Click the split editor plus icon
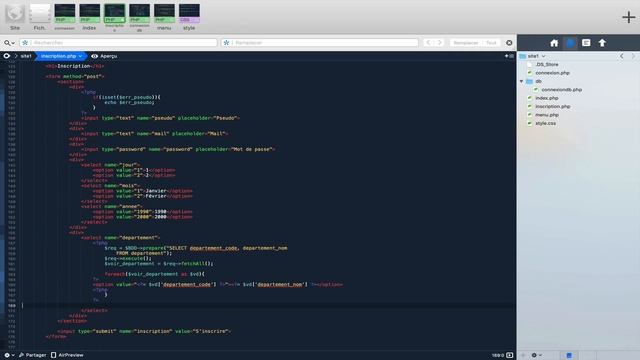The width and height of the screenshot is (640, 360). [x=509, y=56]
